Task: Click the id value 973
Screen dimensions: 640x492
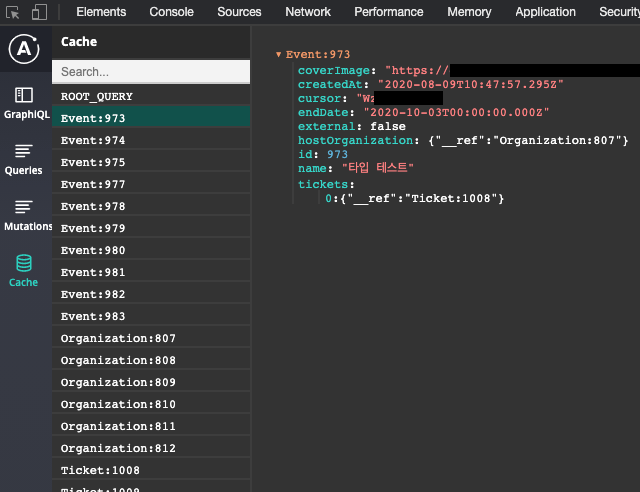Action: pyautogui.click(x=337, y=154)
